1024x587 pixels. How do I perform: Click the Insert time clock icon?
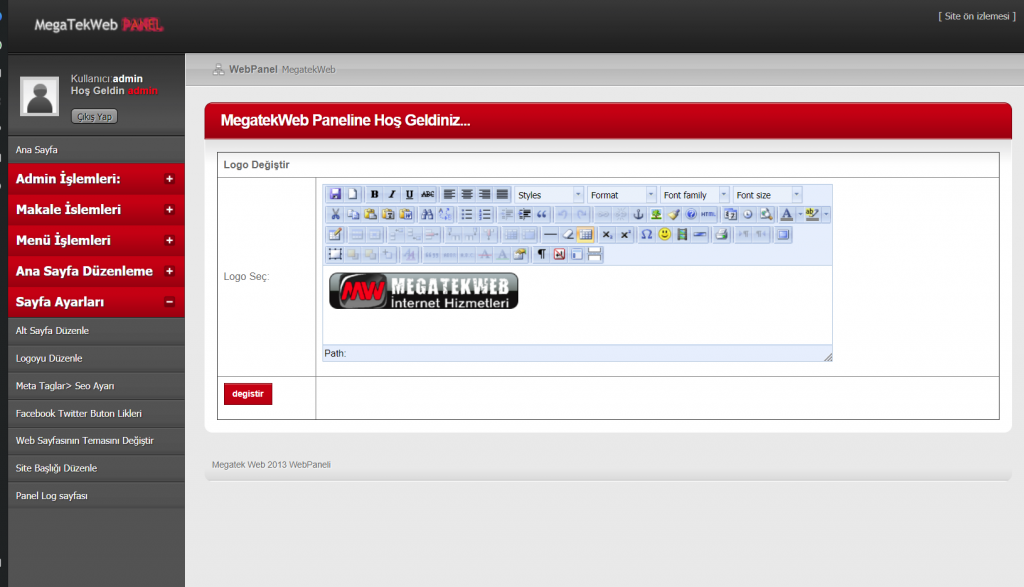click(748, 214)
